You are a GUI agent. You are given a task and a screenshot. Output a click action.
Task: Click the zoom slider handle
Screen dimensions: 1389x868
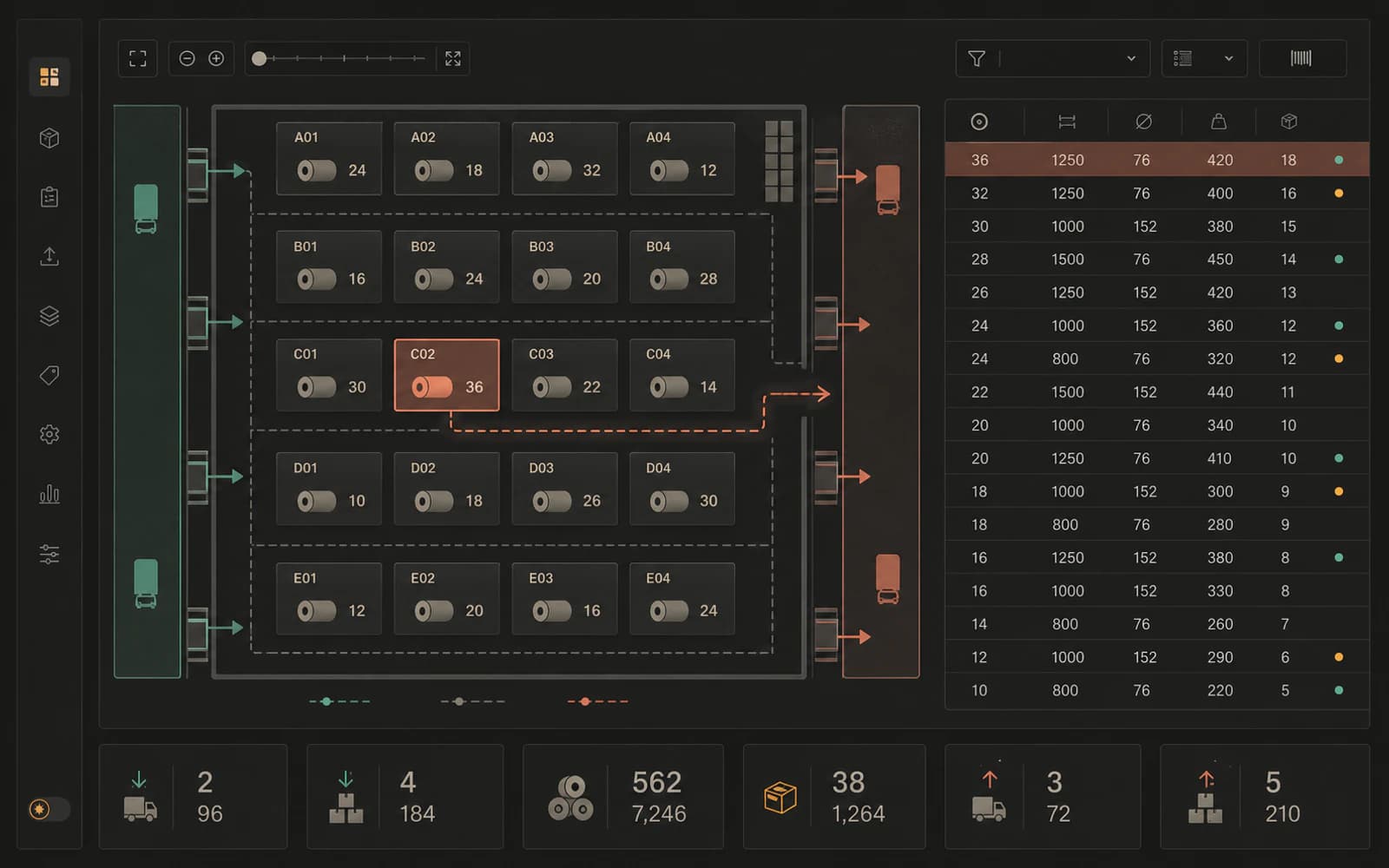[259, 58]
